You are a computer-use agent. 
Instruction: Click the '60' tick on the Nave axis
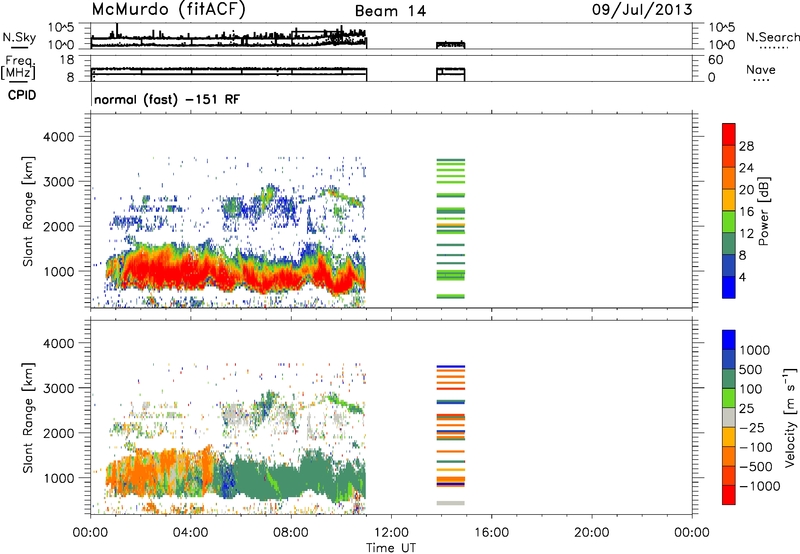point(716,60)
